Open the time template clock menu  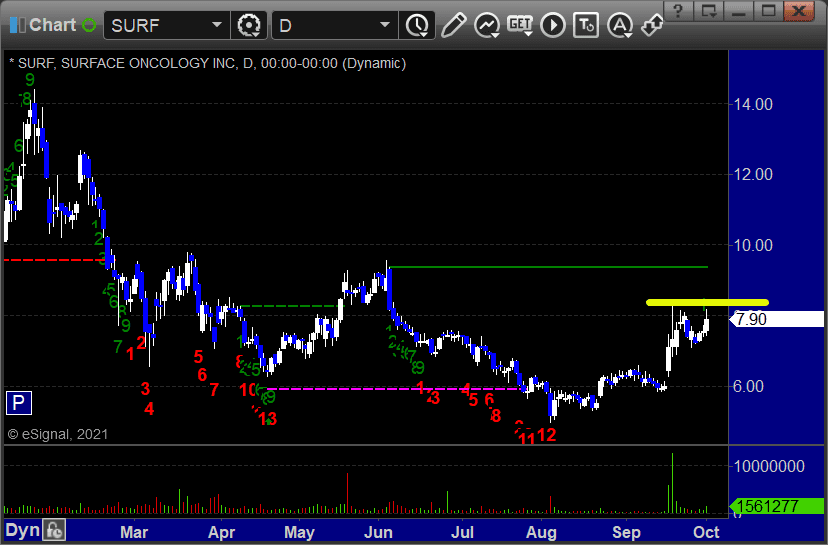(417, 25)
